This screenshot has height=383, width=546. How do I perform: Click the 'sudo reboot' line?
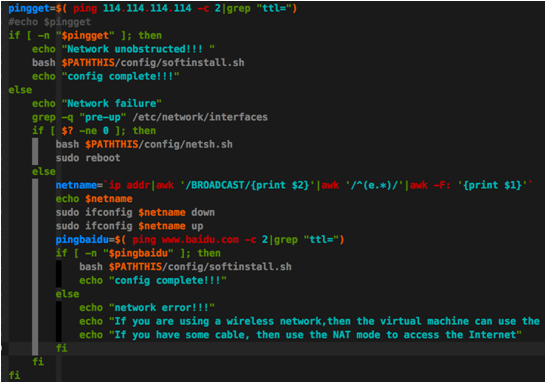click(x=88, y=158)
